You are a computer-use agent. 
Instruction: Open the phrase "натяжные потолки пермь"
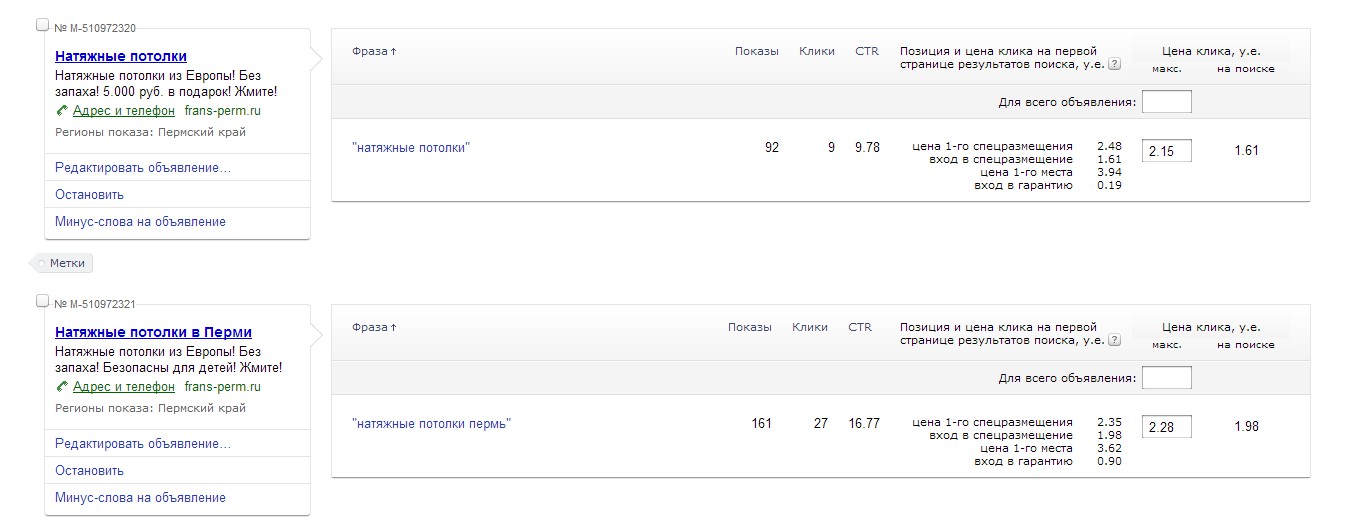pyautogui.click(x=431, y=424)
